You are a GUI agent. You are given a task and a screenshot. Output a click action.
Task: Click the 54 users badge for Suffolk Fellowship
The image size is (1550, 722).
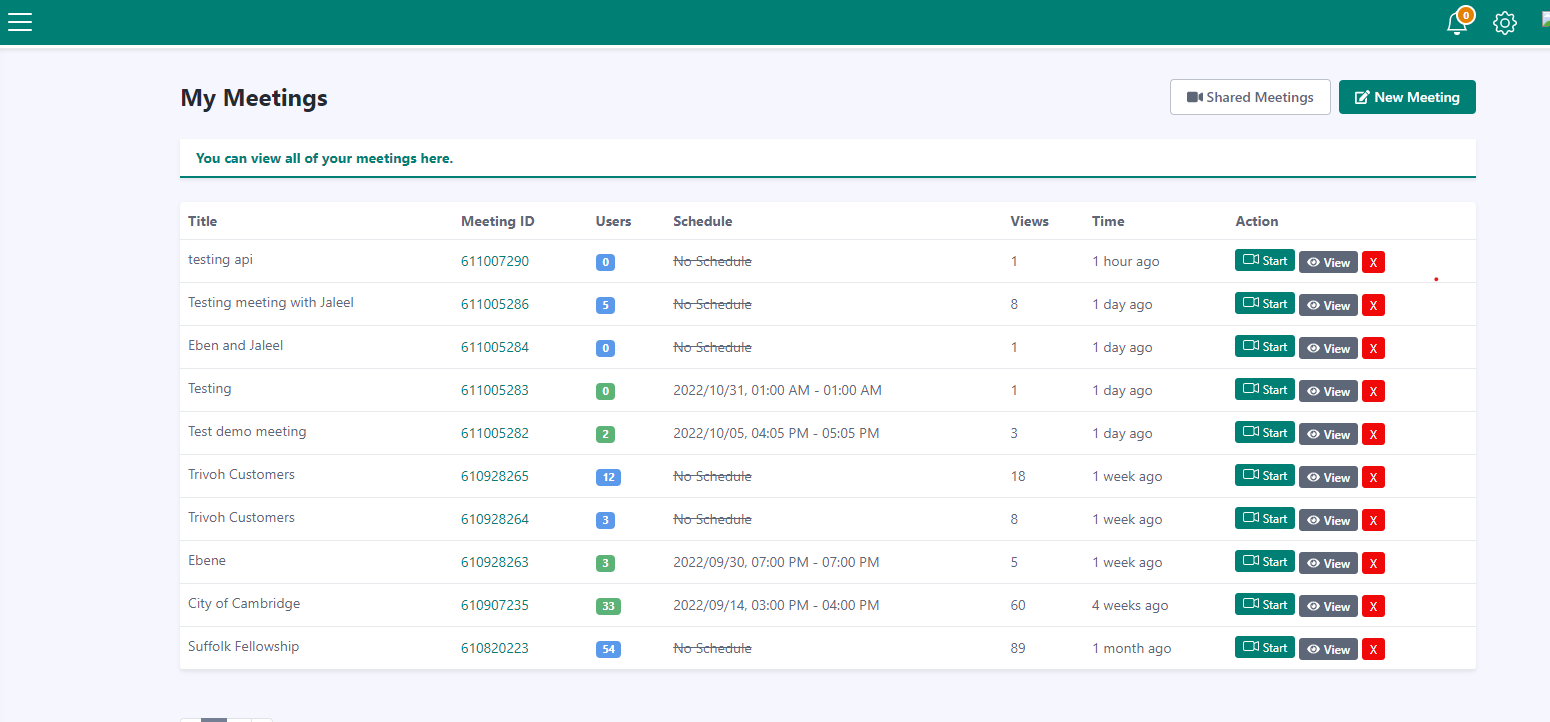608,649
